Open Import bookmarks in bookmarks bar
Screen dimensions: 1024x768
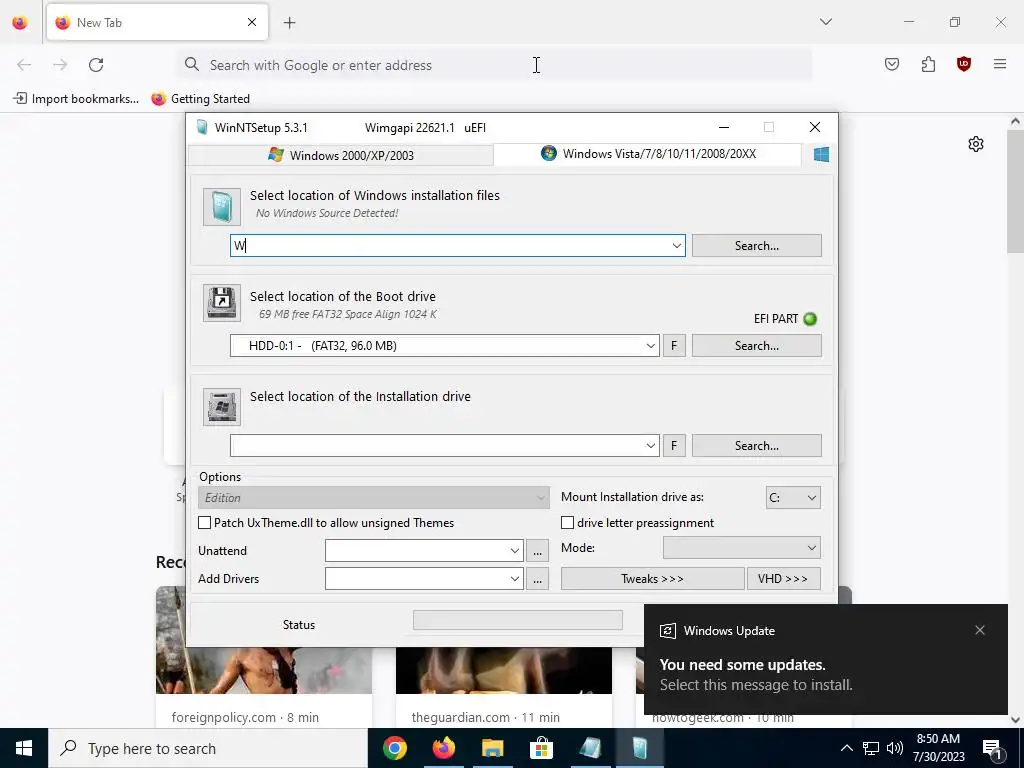pyautogui.click(x=76, y=99)
